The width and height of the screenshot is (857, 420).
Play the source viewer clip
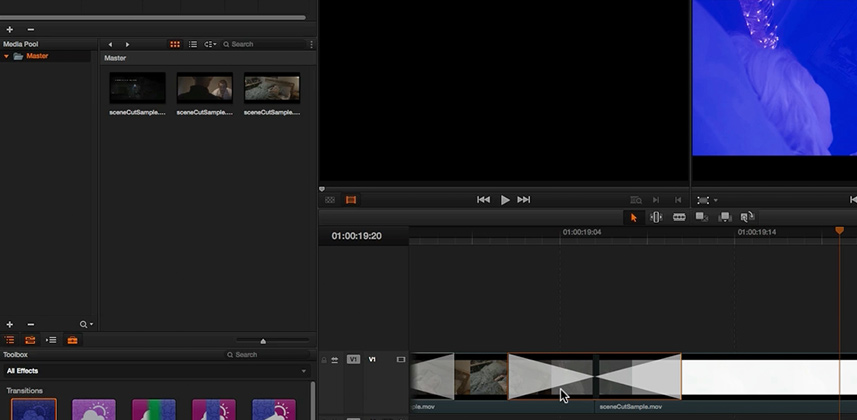(505, 200)
